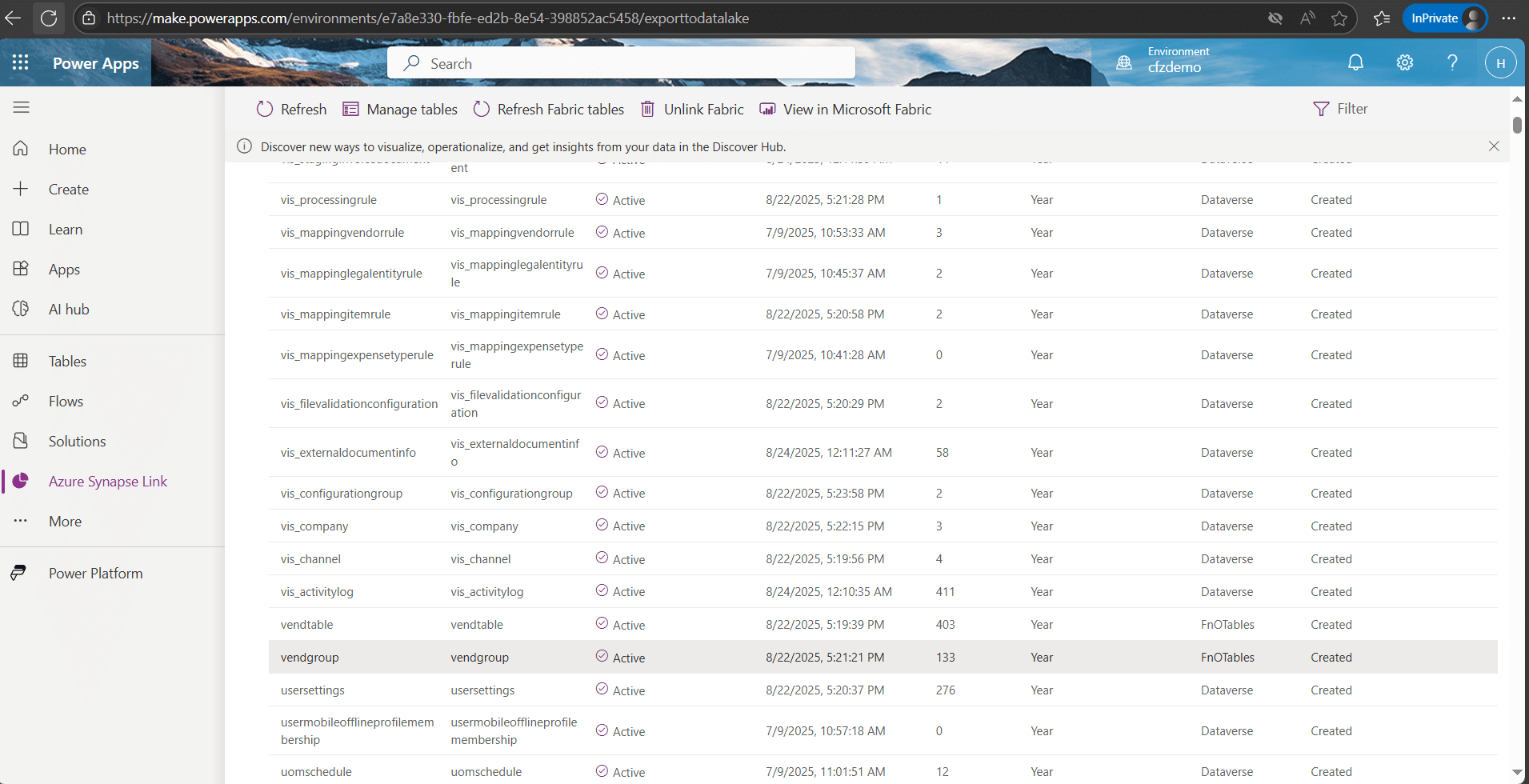Open Solutions in the sidebar

pyautogui.click(x=77, y=442)
